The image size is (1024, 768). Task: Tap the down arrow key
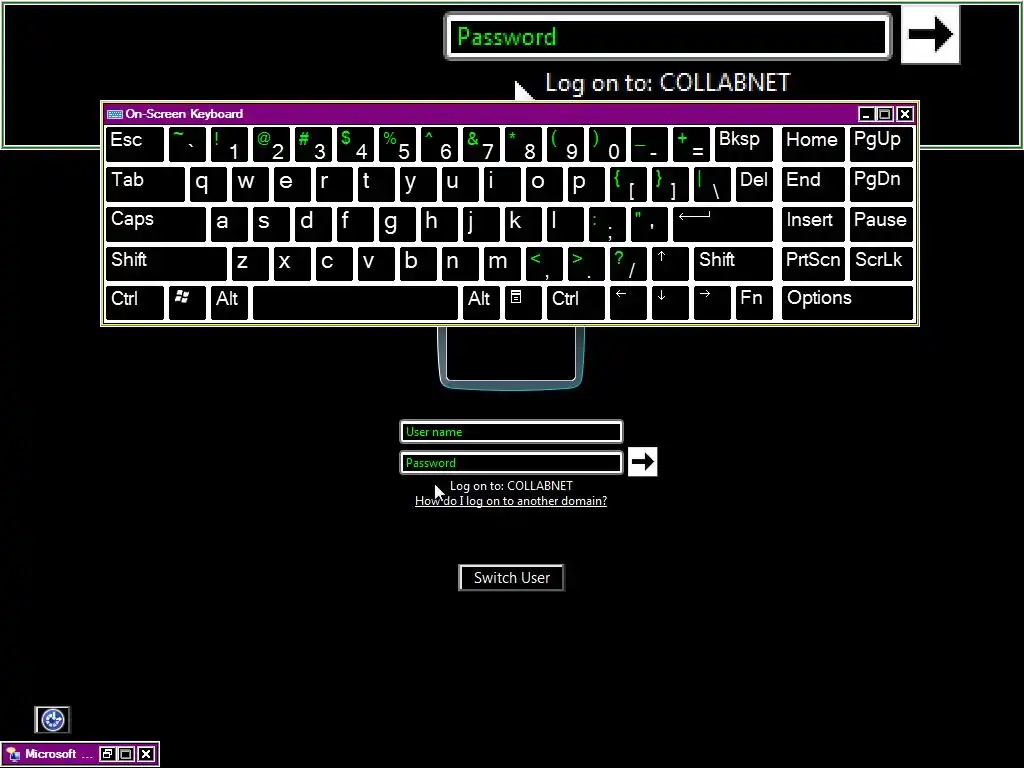[670, 303]
